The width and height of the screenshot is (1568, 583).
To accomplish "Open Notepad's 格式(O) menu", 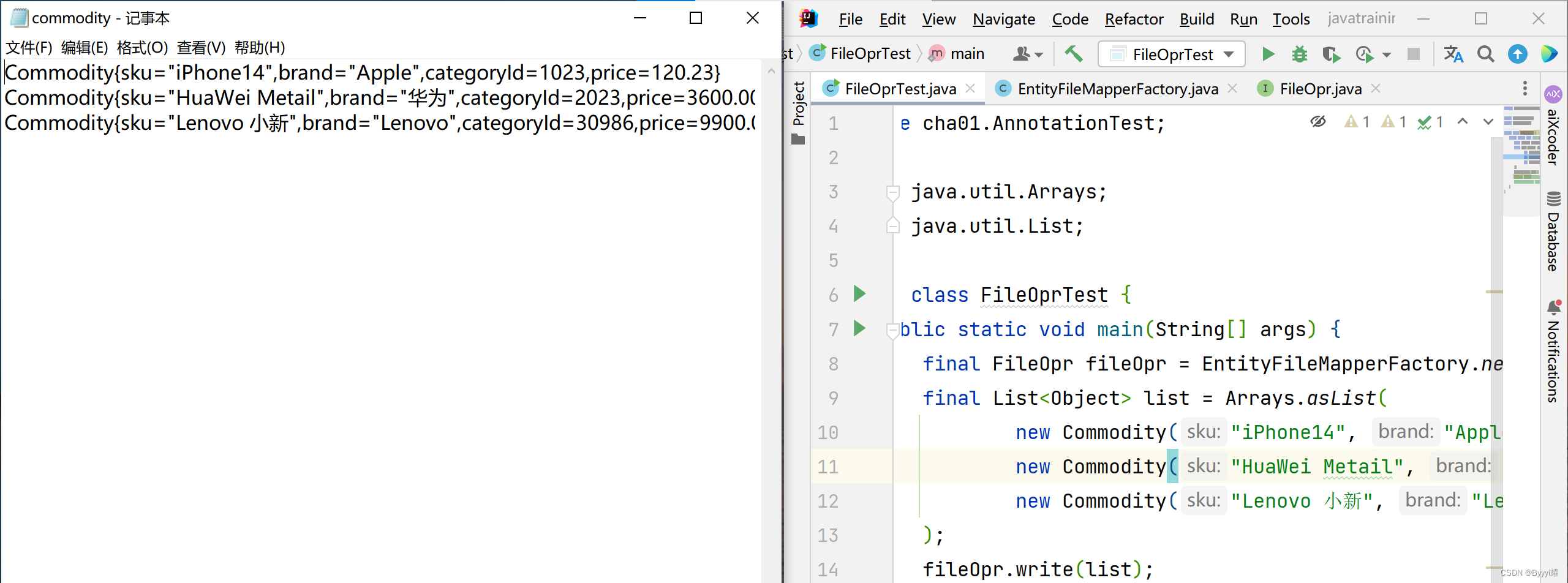I will coord(142,48).
